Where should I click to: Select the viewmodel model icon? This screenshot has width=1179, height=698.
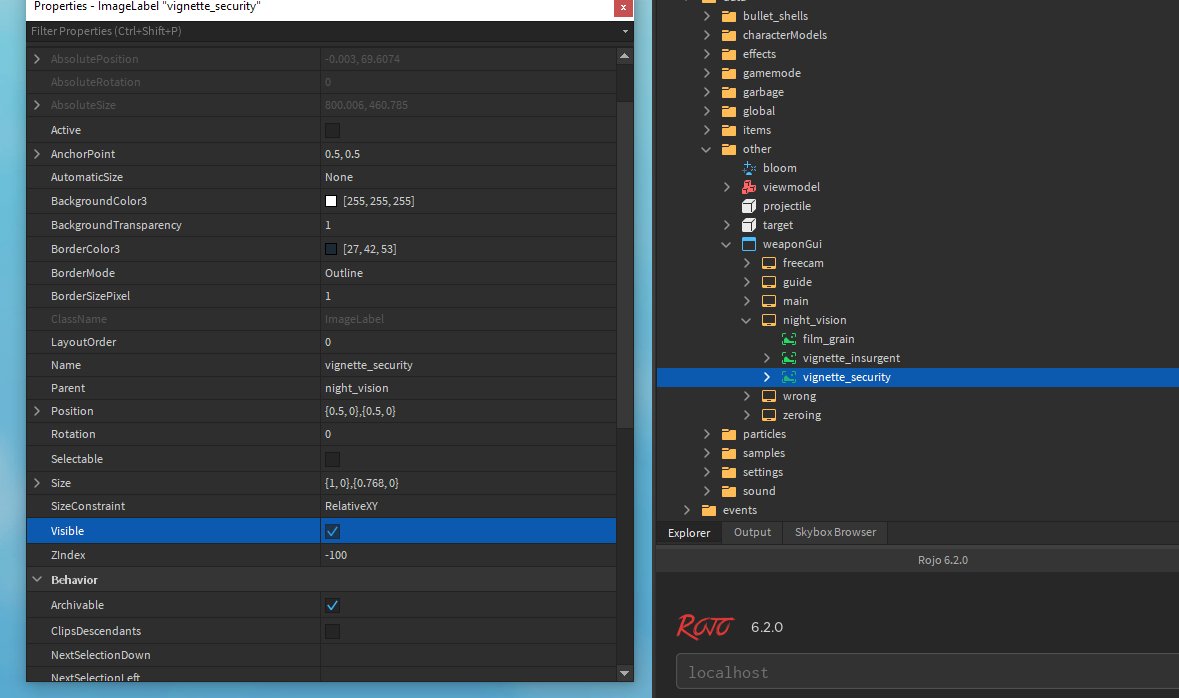749,187
